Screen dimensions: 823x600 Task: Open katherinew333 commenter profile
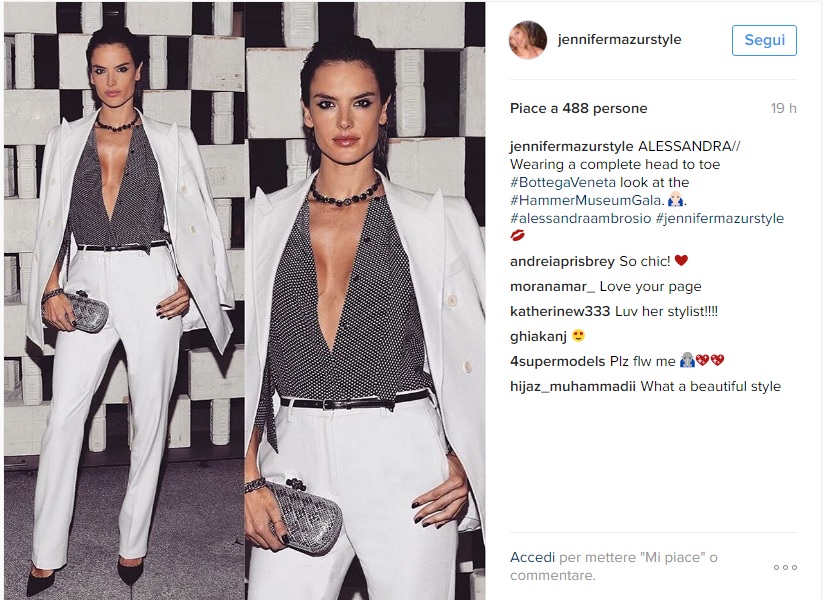(x=560, y=311)
